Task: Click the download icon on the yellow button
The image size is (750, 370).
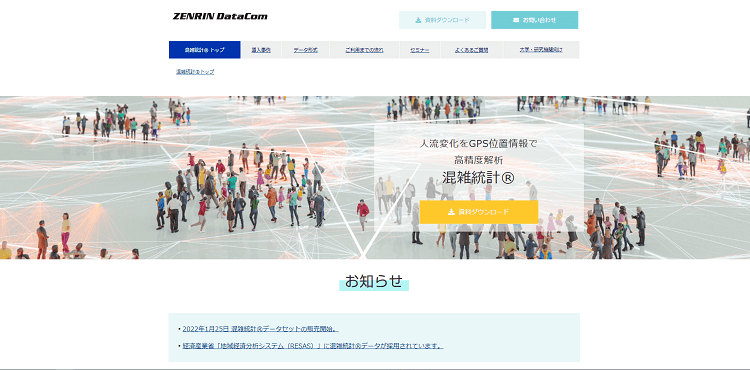Action: 451,212
